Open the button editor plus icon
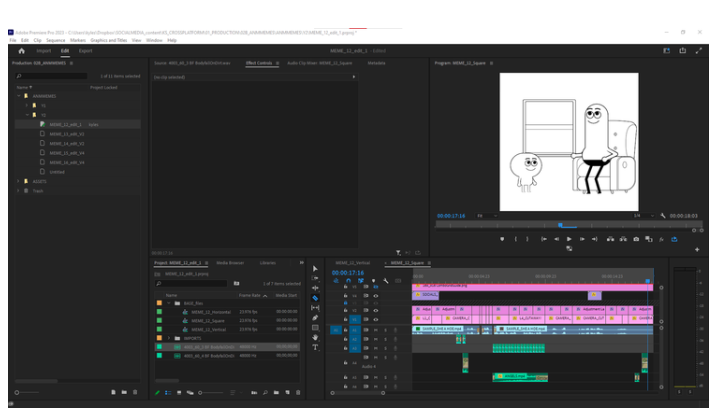The height and width of the screenshot is (413, 715). pyautogui.click(x=697, y=249)
